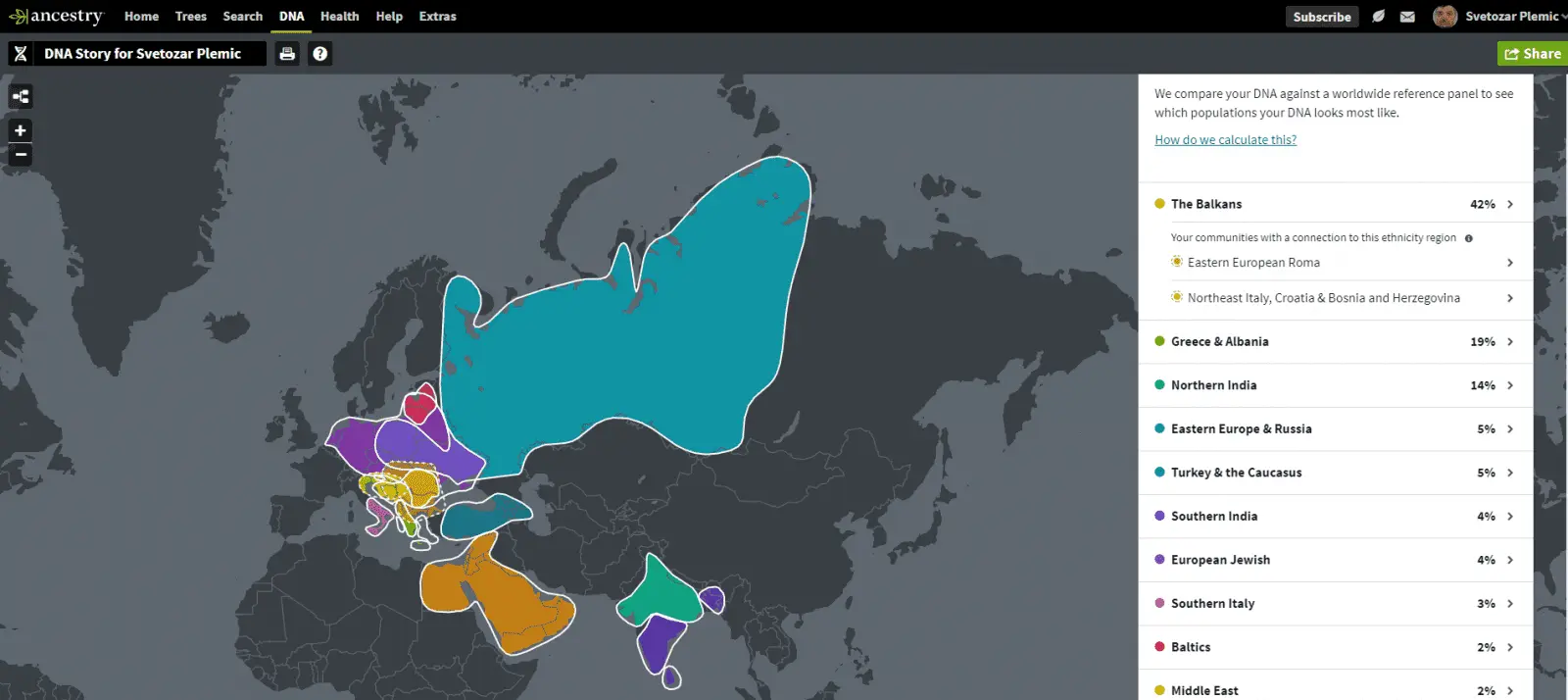Open the Search menu
1568x700 pixels.
(242, 17)
